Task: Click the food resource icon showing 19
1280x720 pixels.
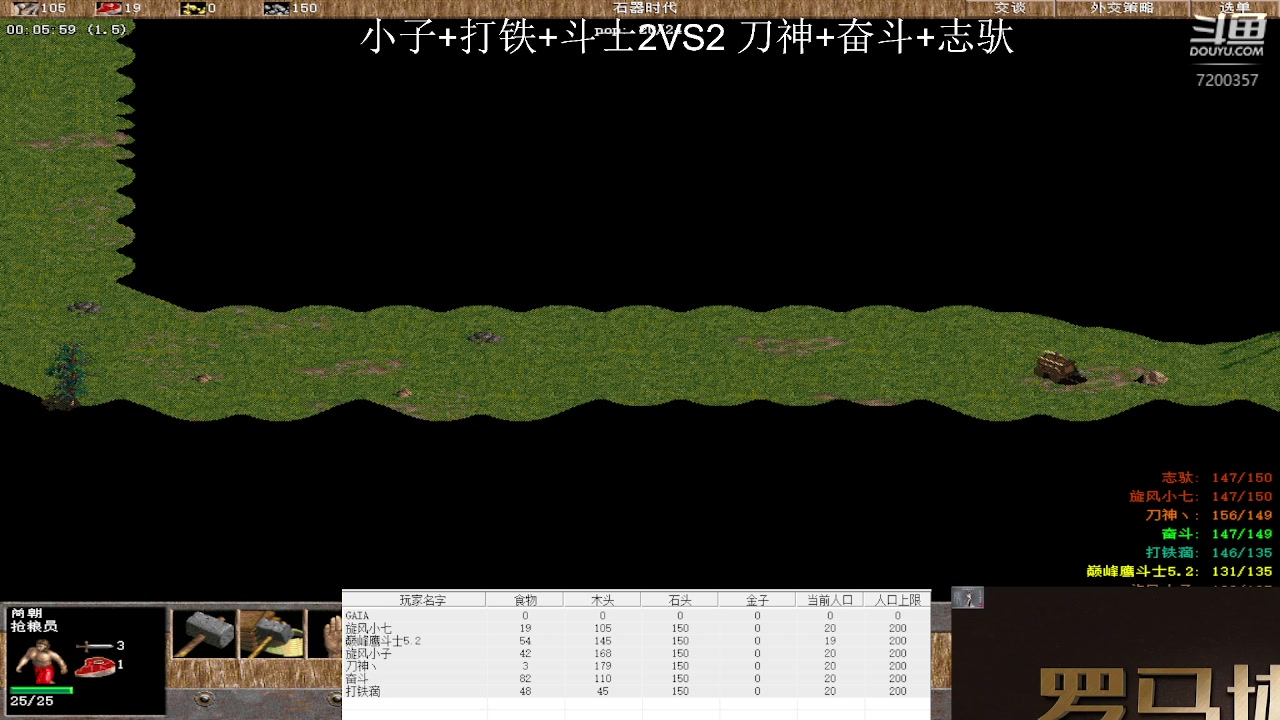Action: click(108, 8)
